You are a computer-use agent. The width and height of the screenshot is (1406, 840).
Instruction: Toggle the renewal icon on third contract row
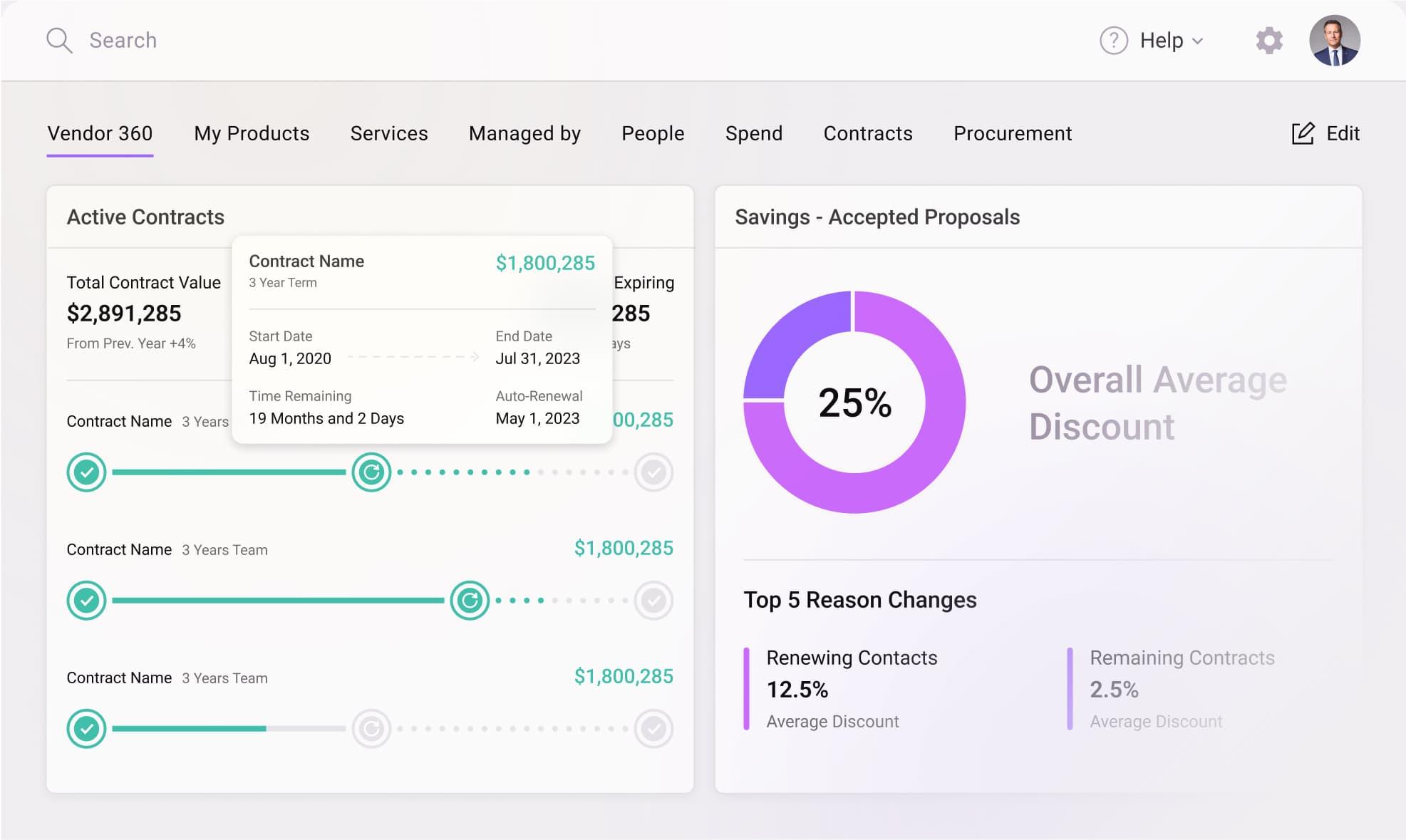coord(370,728)
